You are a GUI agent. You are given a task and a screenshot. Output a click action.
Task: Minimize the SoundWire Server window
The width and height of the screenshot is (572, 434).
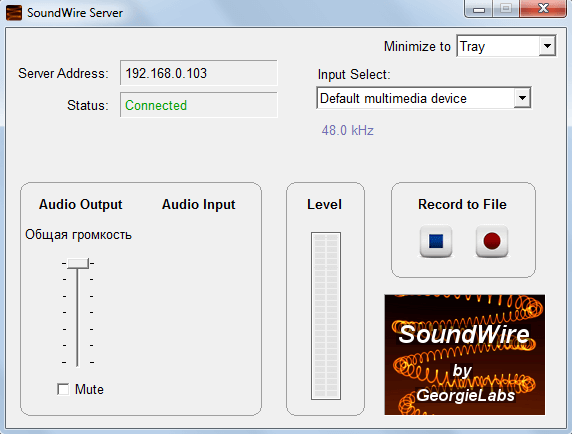pos(479,9)
